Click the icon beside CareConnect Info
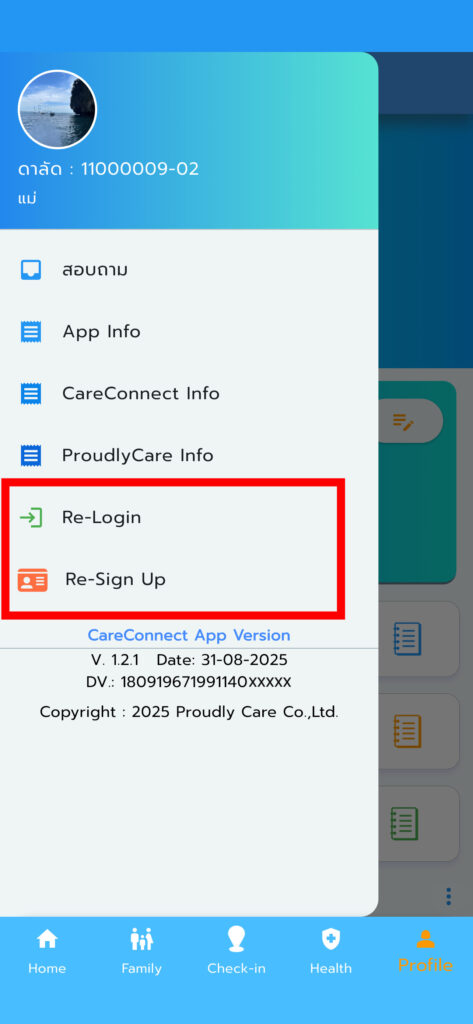The width and height of the screenshot is (473, 1024). click(x=31, y=394)
